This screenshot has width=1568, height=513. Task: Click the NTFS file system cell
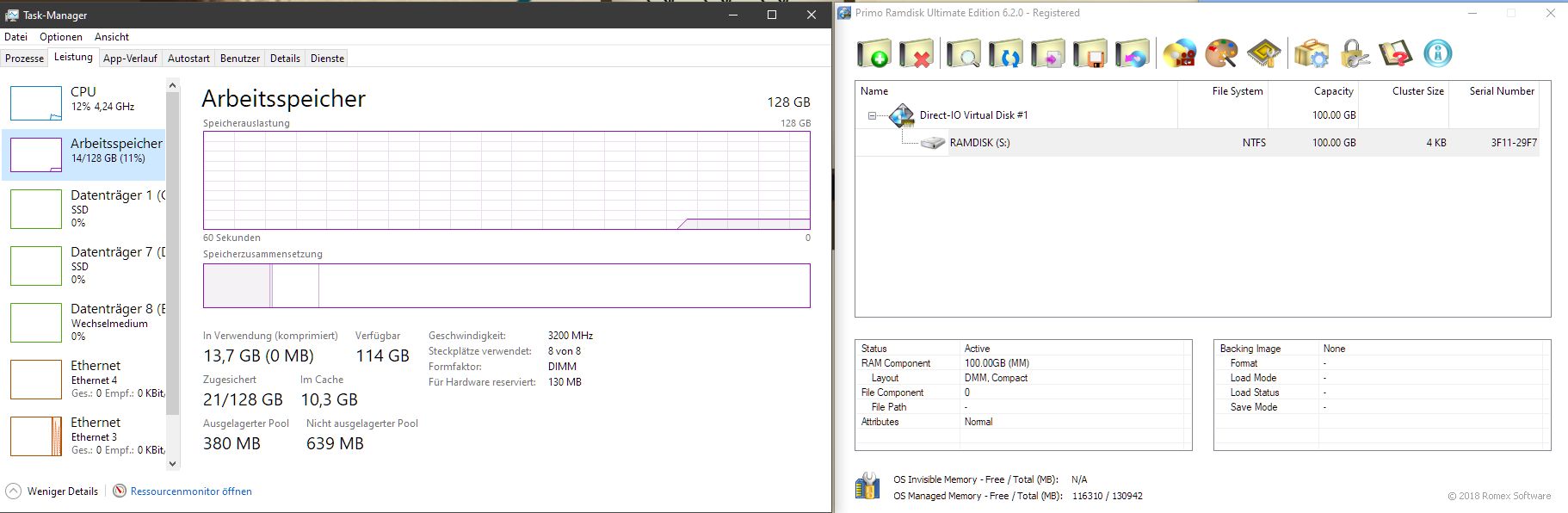[1254, 143]
